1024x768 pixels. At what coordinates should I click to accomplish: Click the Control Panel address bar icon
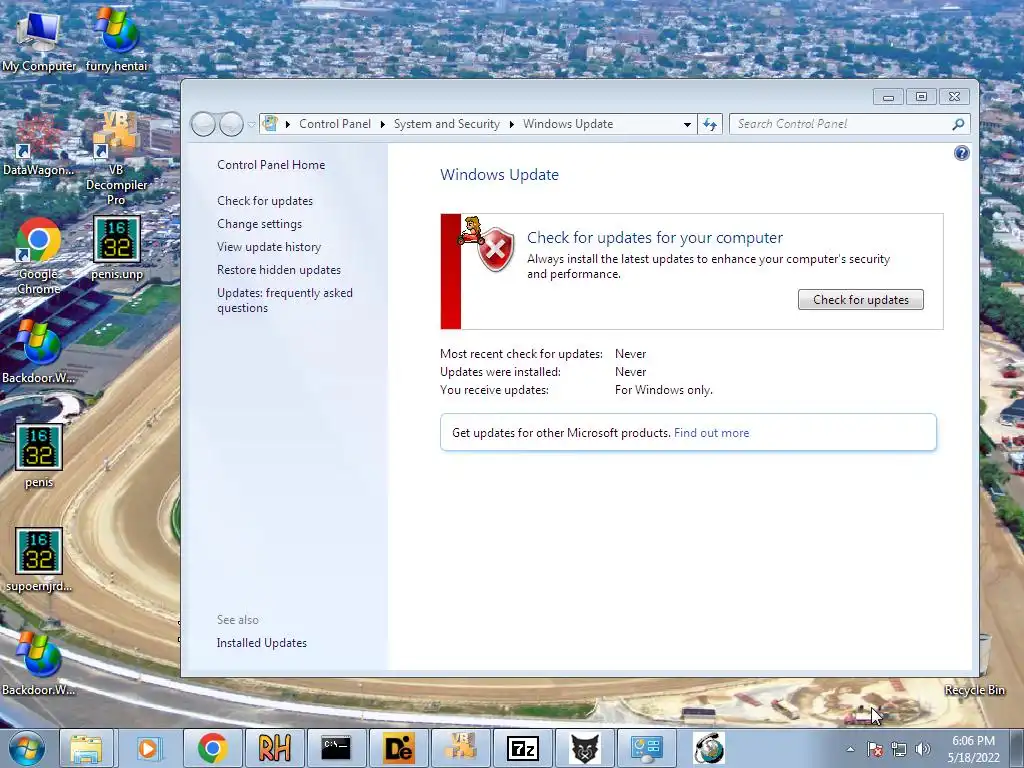click(x=270, y=123)
